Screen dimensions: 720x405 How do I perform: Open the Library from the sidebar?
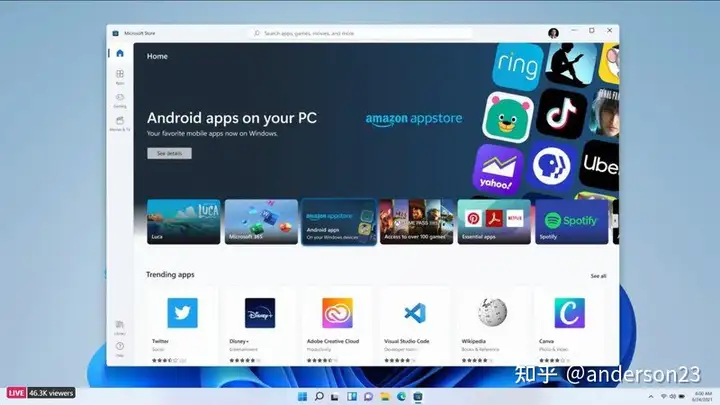(119, 327)
